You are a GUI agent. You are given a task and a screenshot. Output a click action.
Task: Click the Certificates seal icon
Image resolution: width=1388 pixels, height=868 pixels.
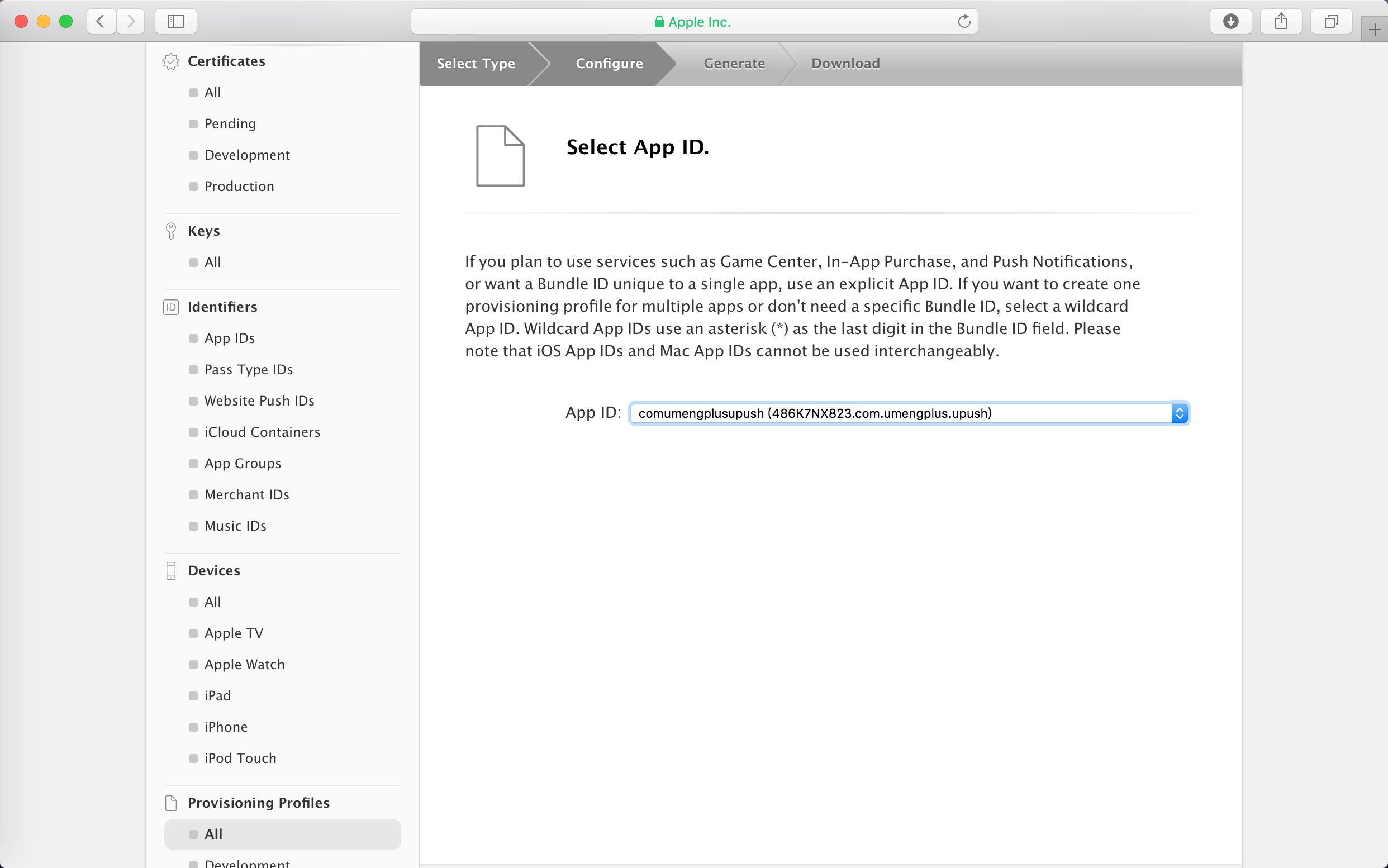click(170, 61)
